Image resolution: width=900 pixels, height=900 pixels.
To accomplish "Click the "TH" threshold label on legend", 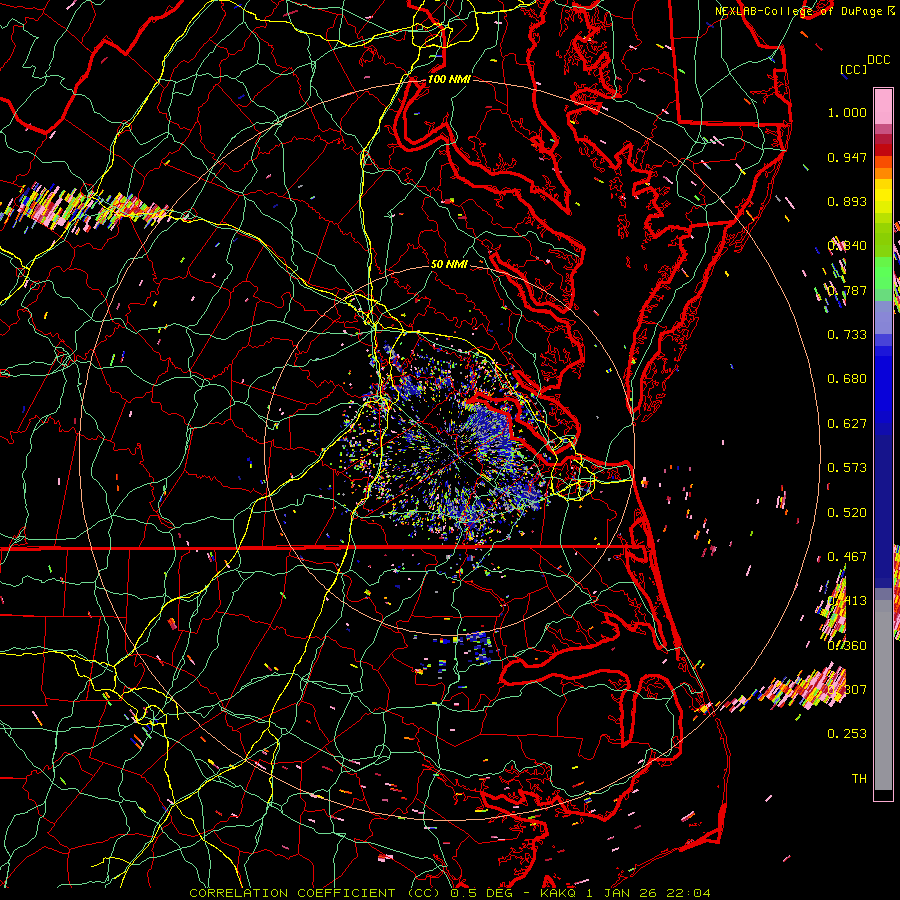I will pos(859,779).
